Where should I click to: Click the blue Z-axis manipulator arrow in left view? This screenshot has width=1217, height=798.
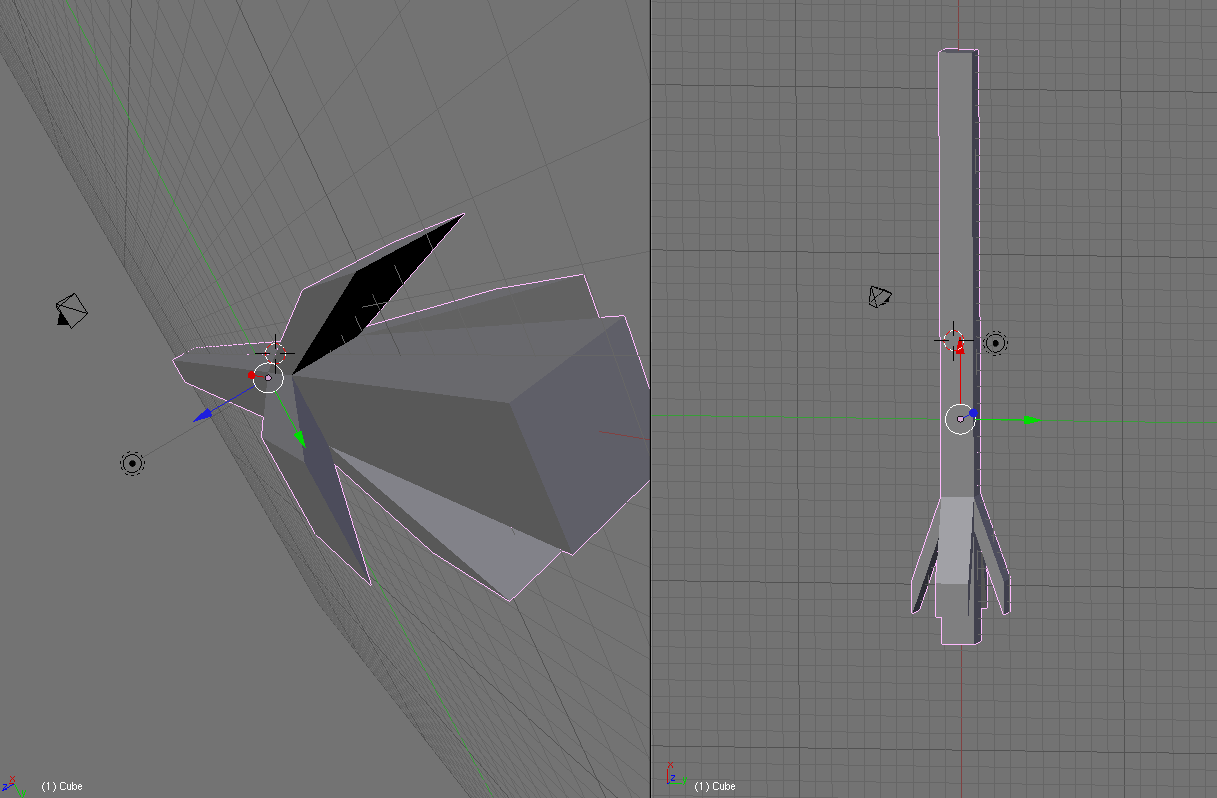203,414
